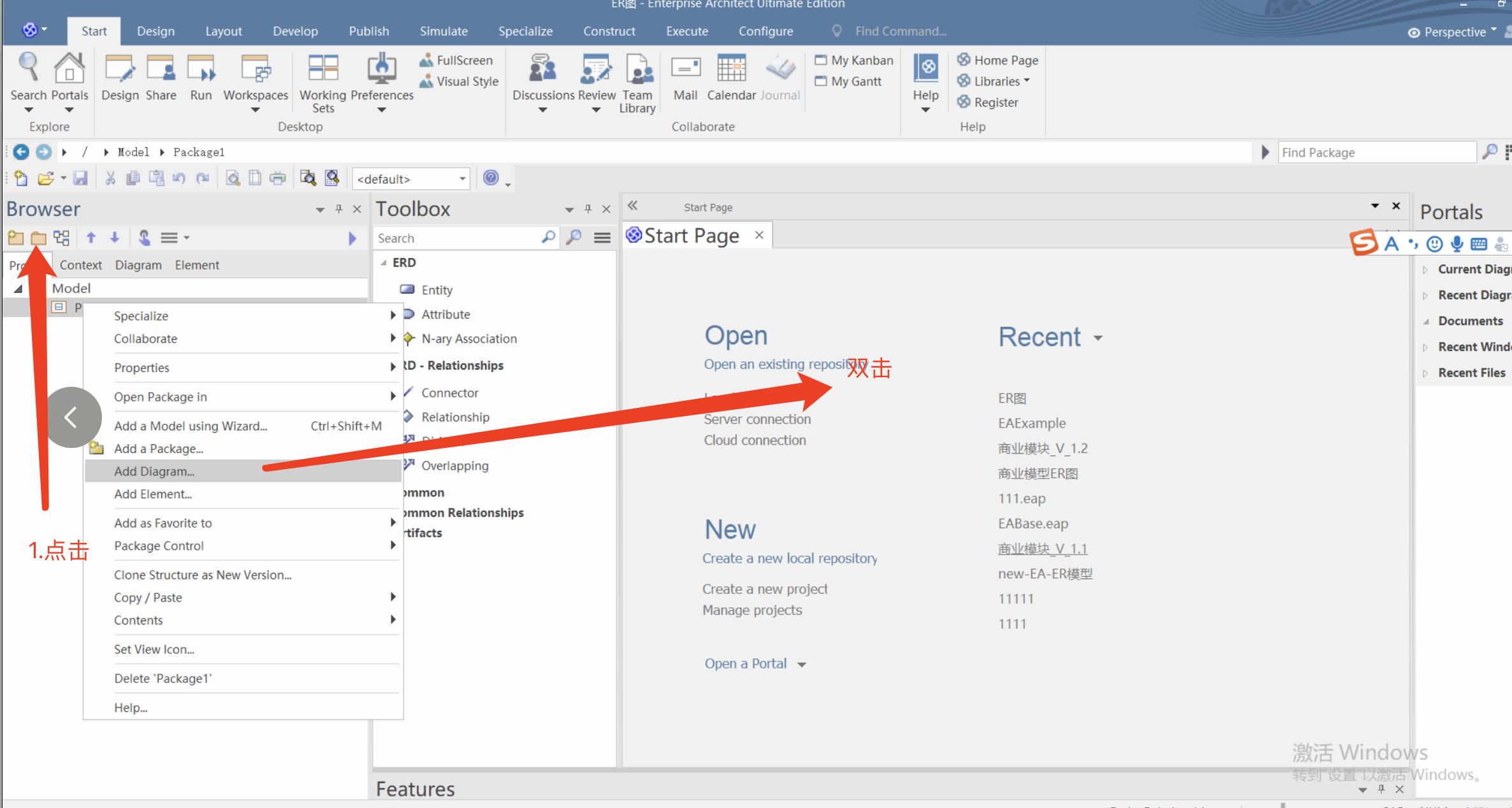Screen dimensions: 1512x808
Task: Collapse Documents in Portals
Action: 1425,321
